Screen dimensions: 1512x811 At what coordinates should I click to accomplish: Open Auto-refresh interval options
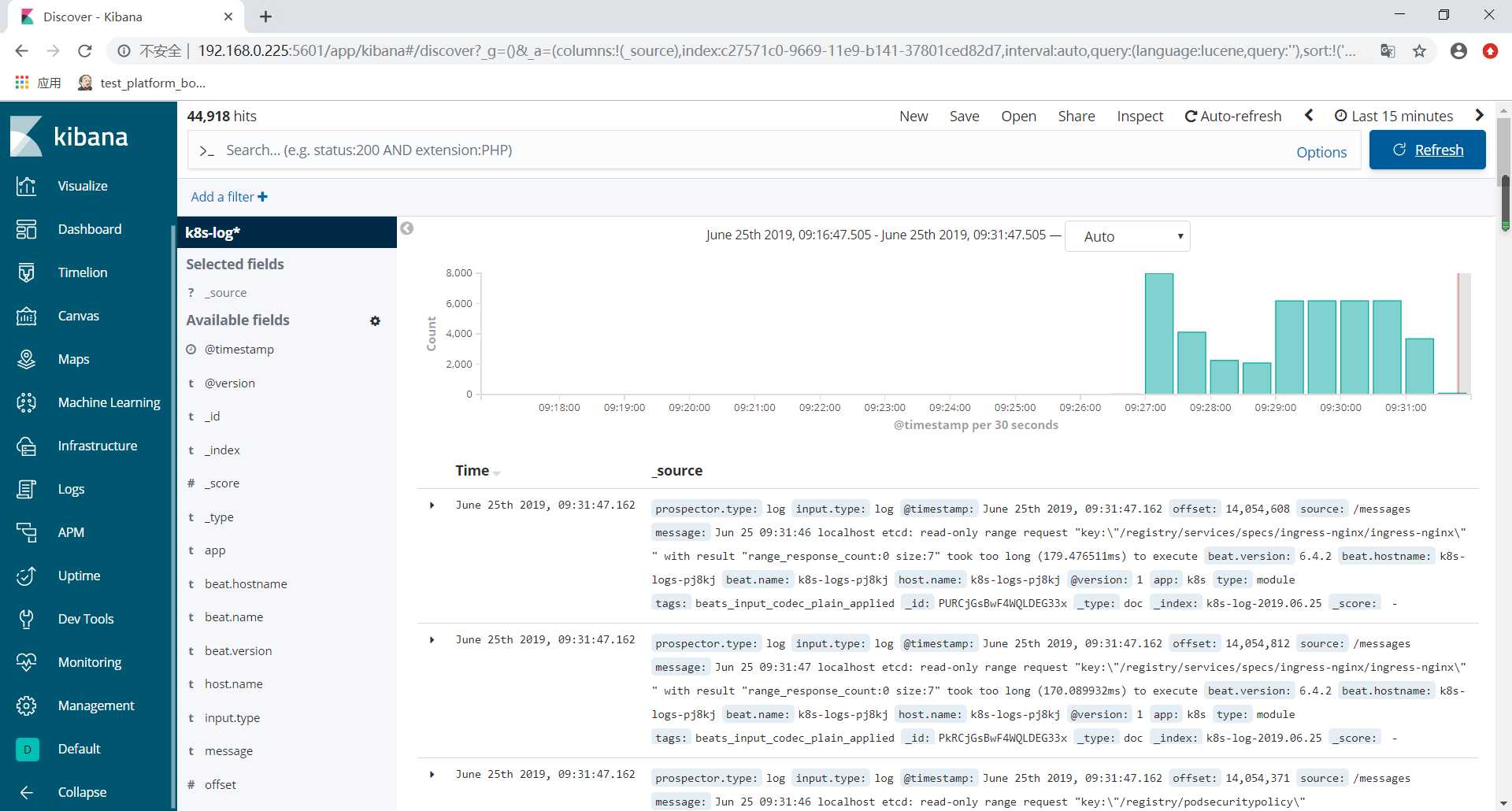(x=1233, y=116)
